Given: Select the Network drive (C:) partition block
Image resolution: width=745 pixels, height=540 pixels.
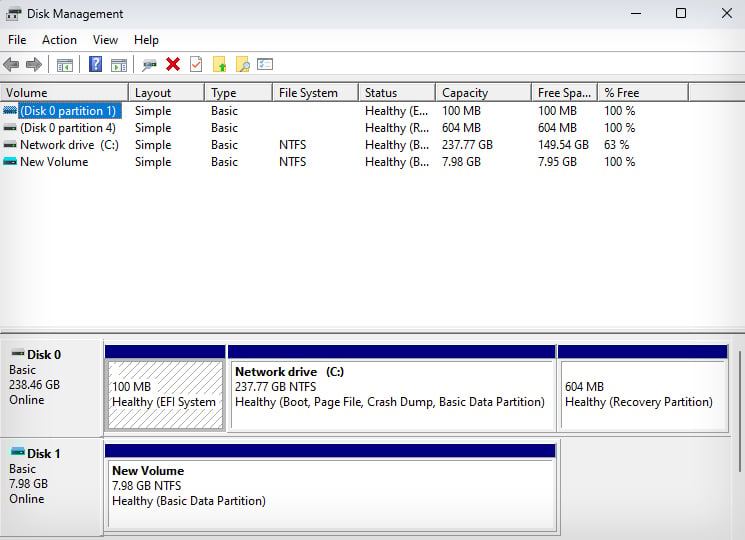Looking at the screenshot, I should click(391, 394).
